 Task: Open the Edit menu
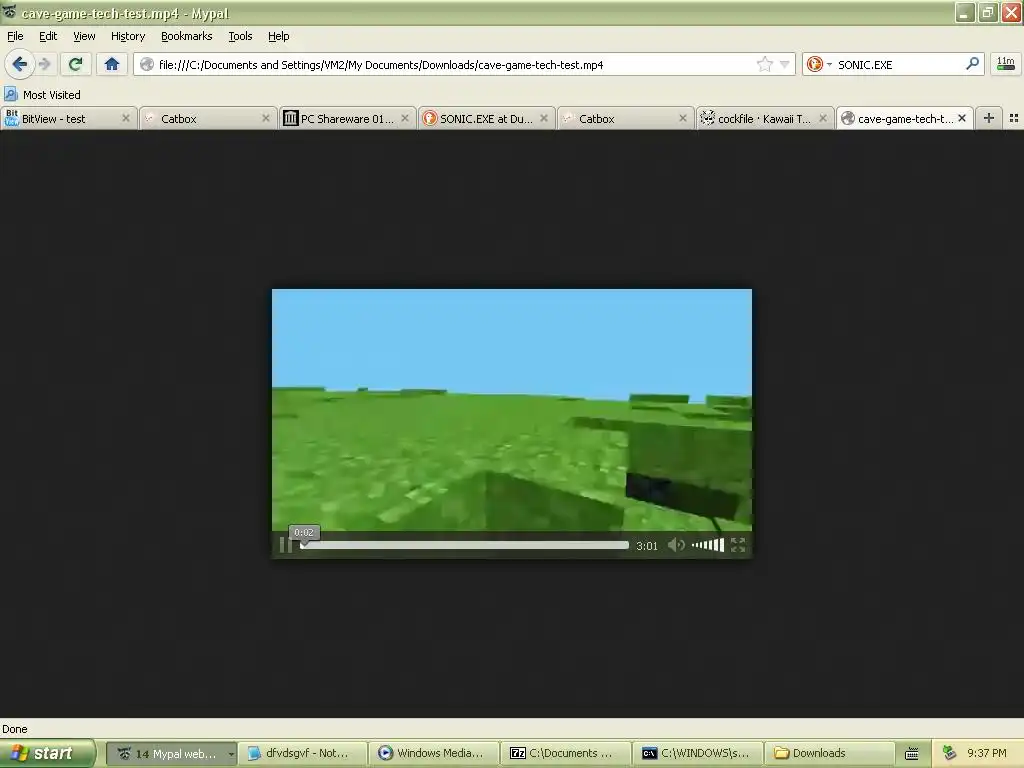coord(48,36)
